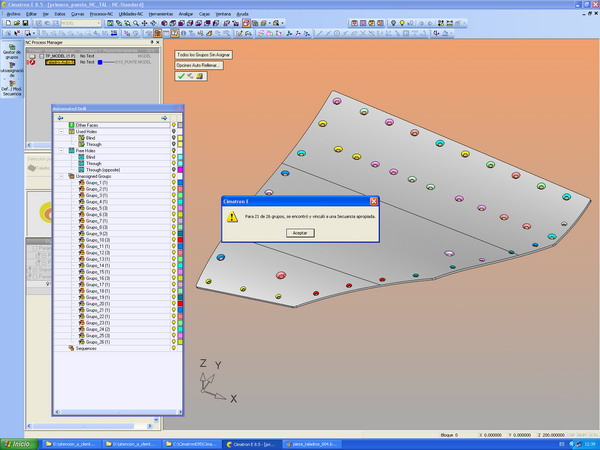The image size is (600, 450).
Task: Click the Opciones Auto Rellenar button
Action: (x=198, y=64)
